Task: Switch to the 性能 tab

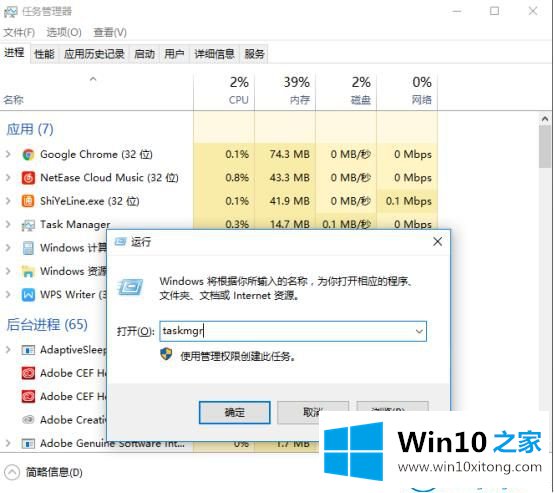Action: [x=44, y=54]
